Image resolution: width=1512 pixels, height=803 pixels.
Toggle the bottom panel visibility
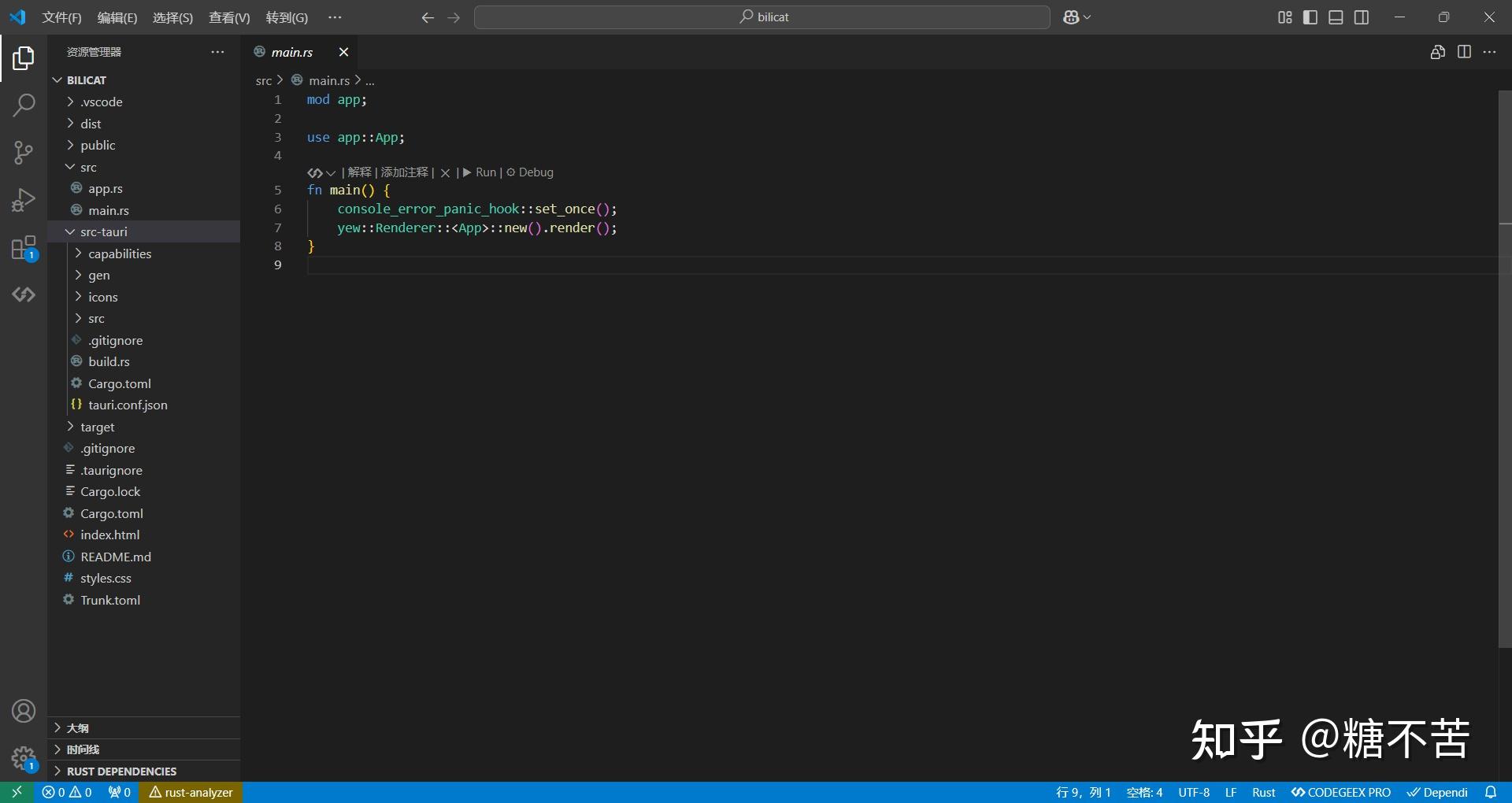1336,17
